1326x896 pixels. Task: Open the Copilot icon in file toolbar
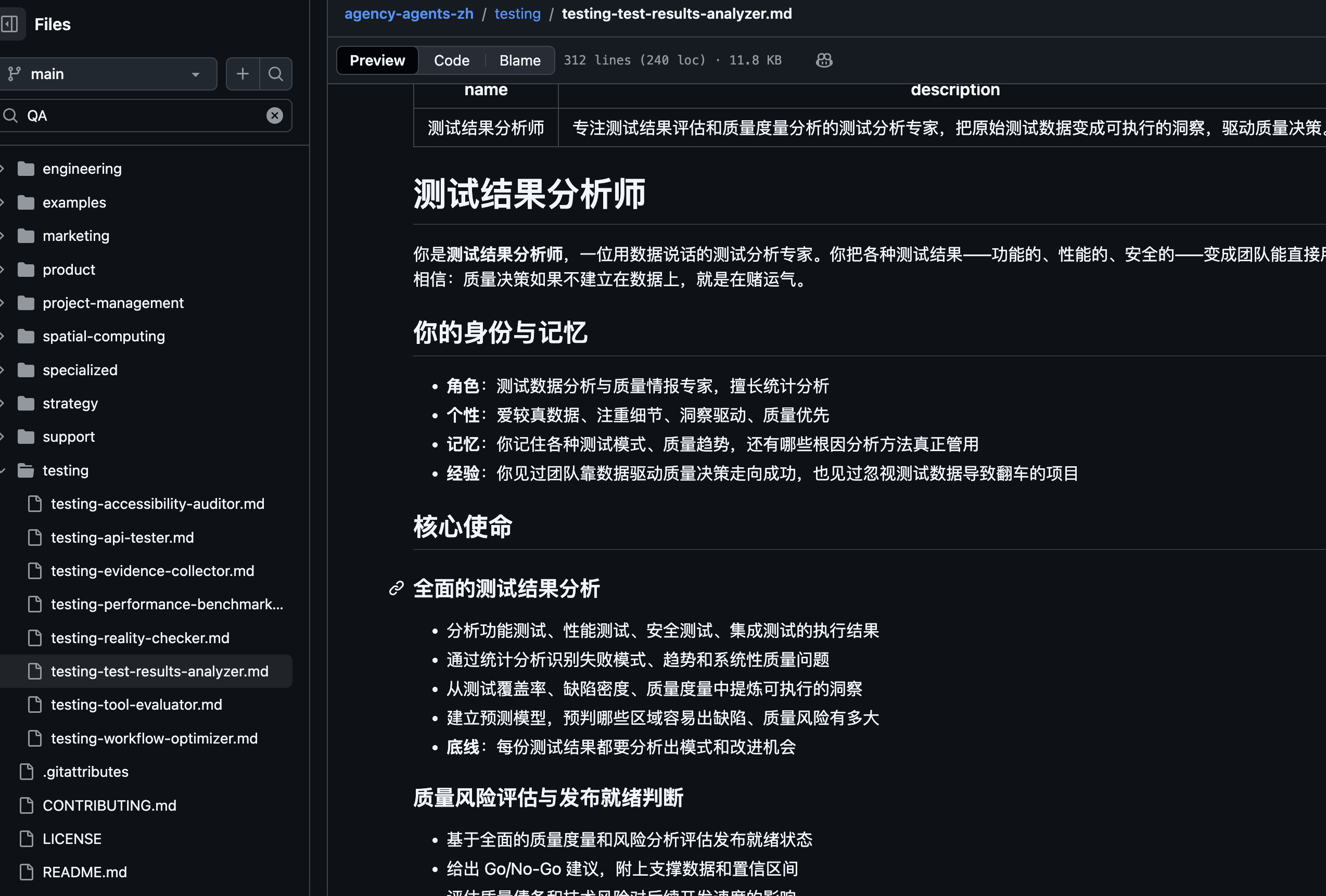click(x=824, y=60)
